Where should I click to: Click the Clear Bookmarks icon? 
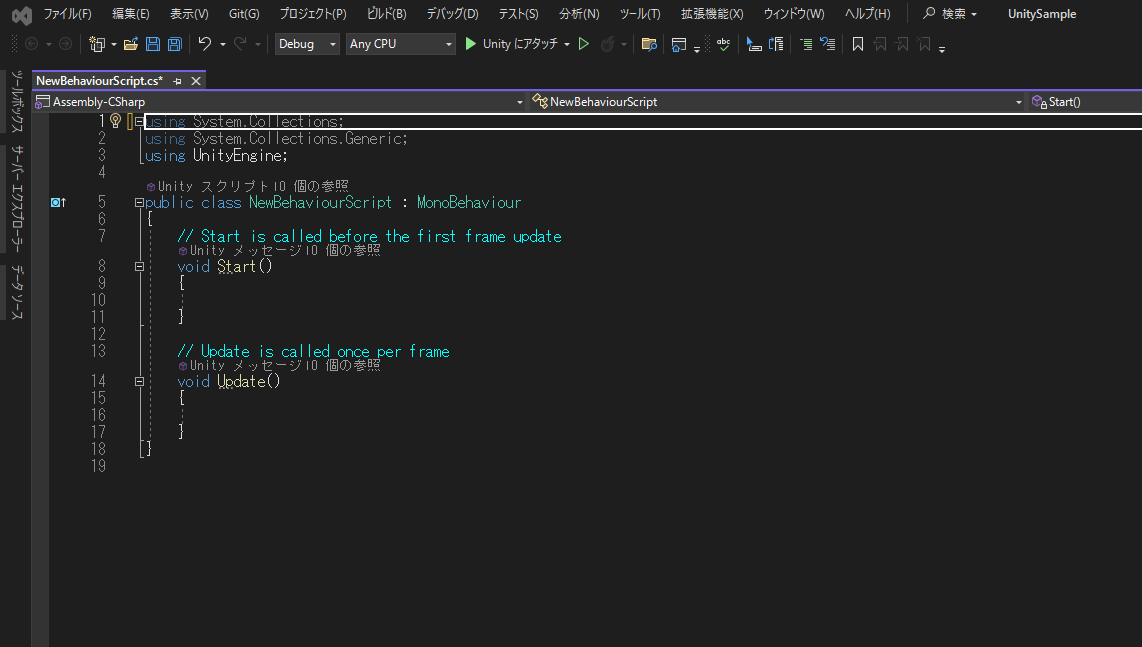point(924,44)
